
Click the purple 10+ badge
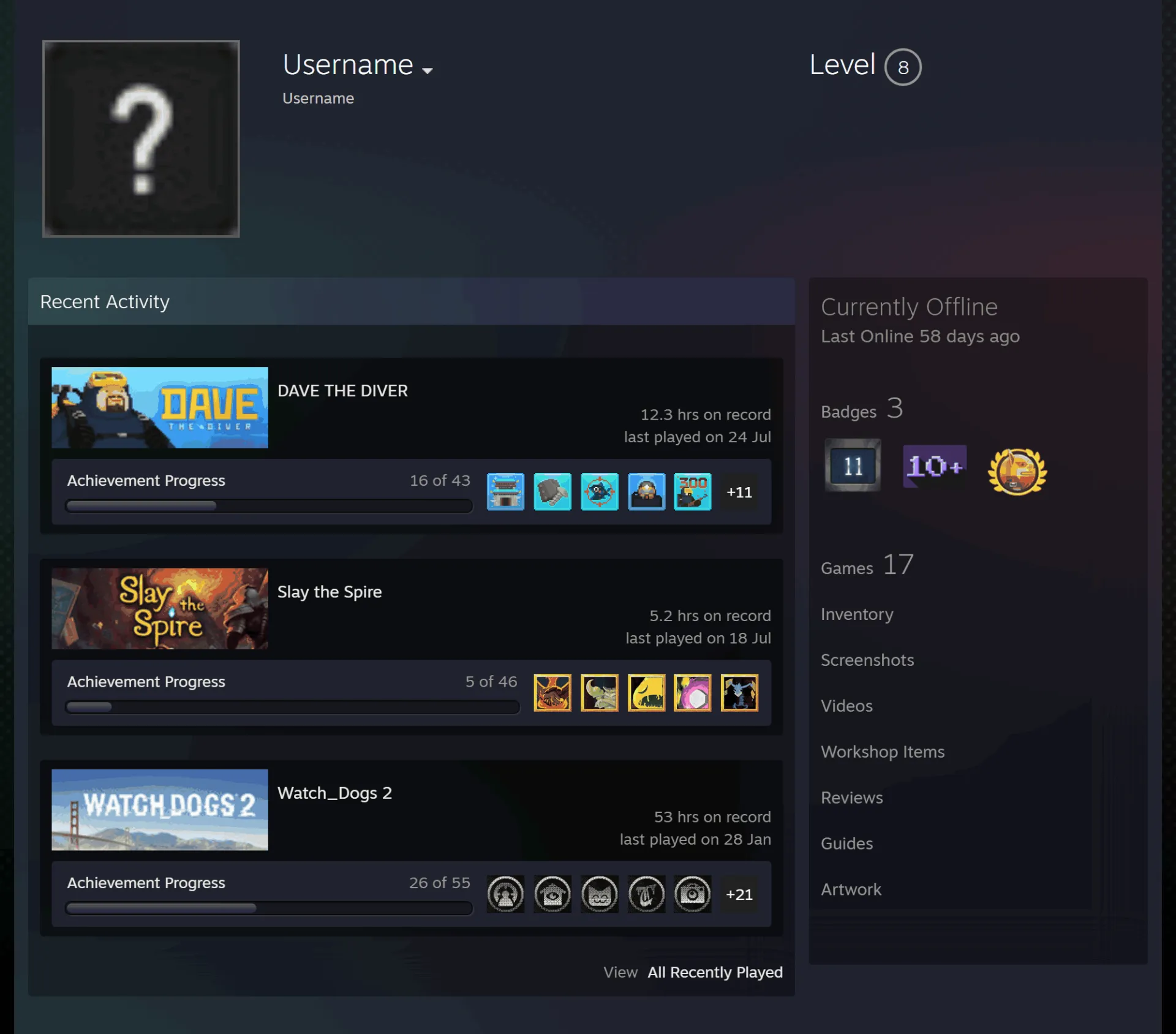pos(935,466)
